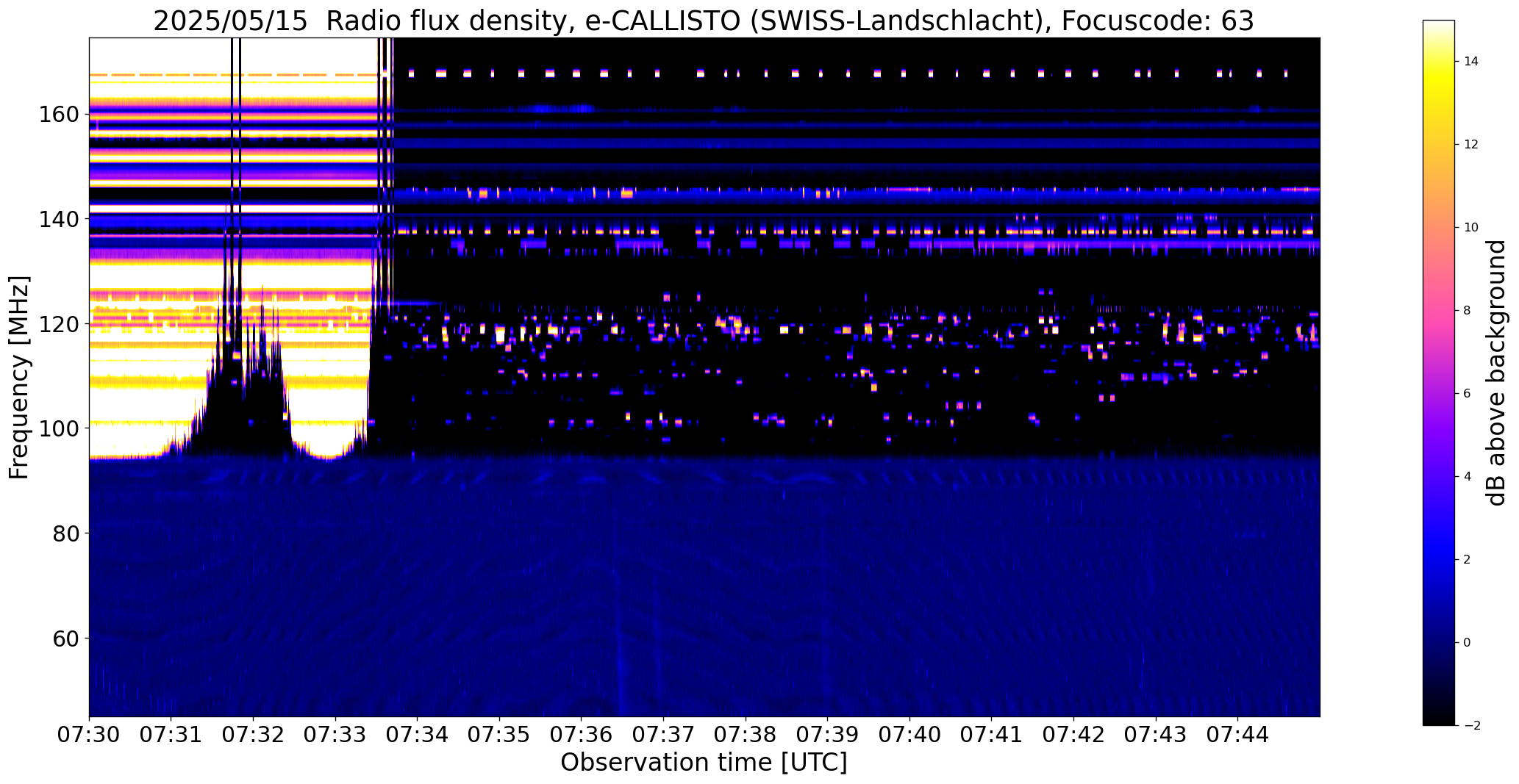
Task: Click the colorbar tick label 2
Action: pos(1468,560)
